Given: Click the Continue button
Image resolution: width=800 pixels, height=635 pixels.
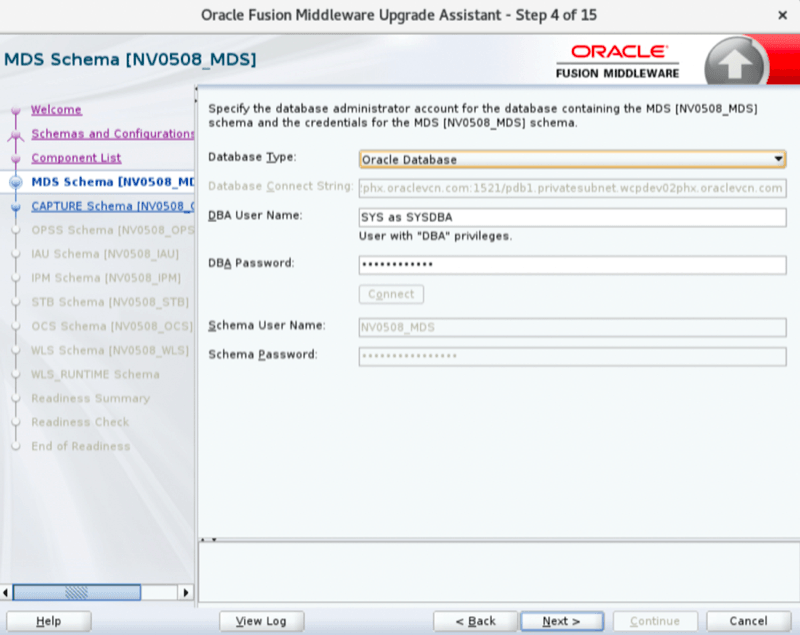Looking at the screenshot, I should [655, 621].
